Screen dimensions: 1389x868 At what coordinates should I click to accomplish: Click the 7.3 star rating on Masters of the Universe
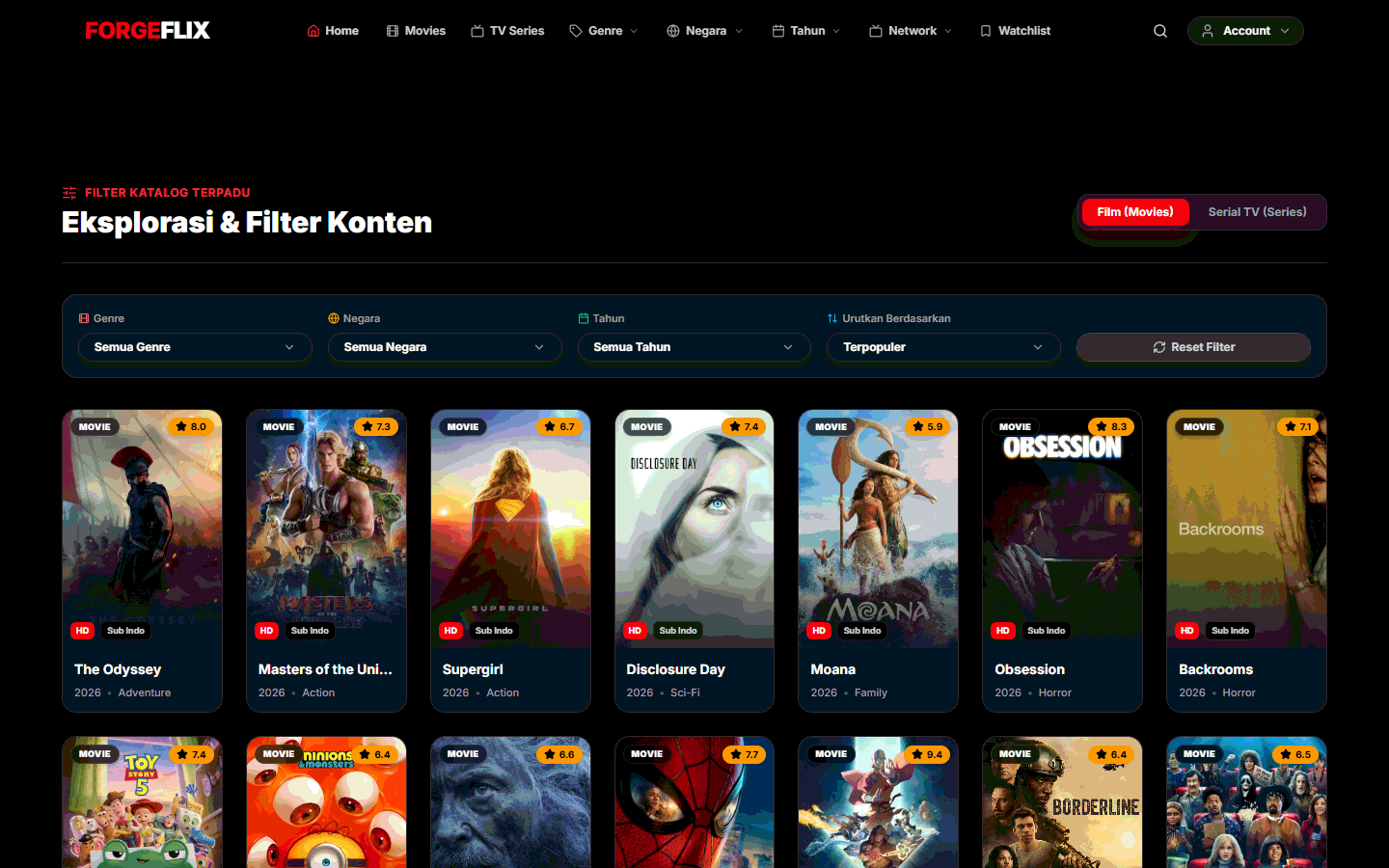[376, 426]
